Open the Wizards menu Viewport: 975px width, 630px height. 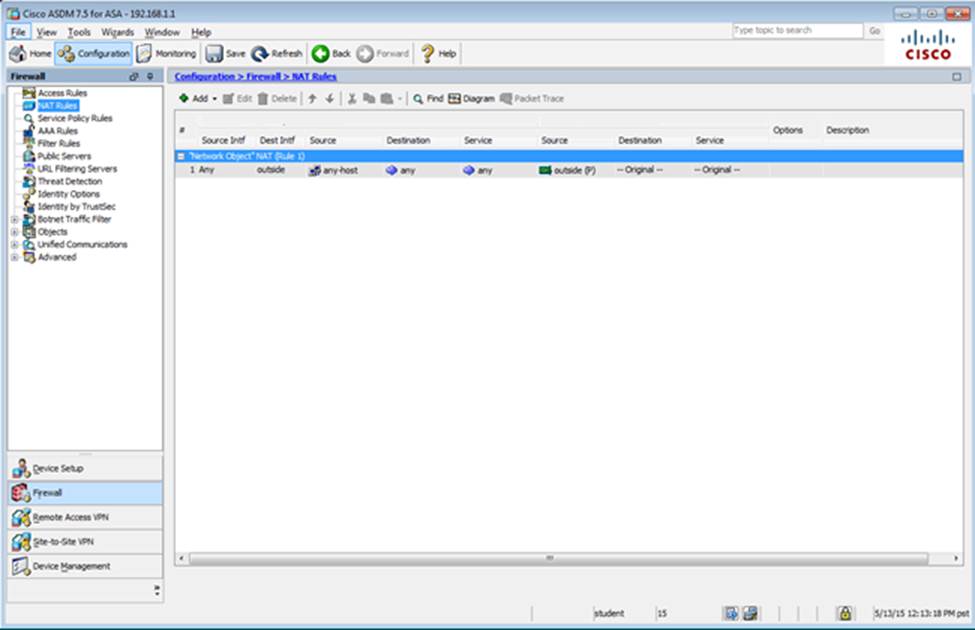point(117,32)
